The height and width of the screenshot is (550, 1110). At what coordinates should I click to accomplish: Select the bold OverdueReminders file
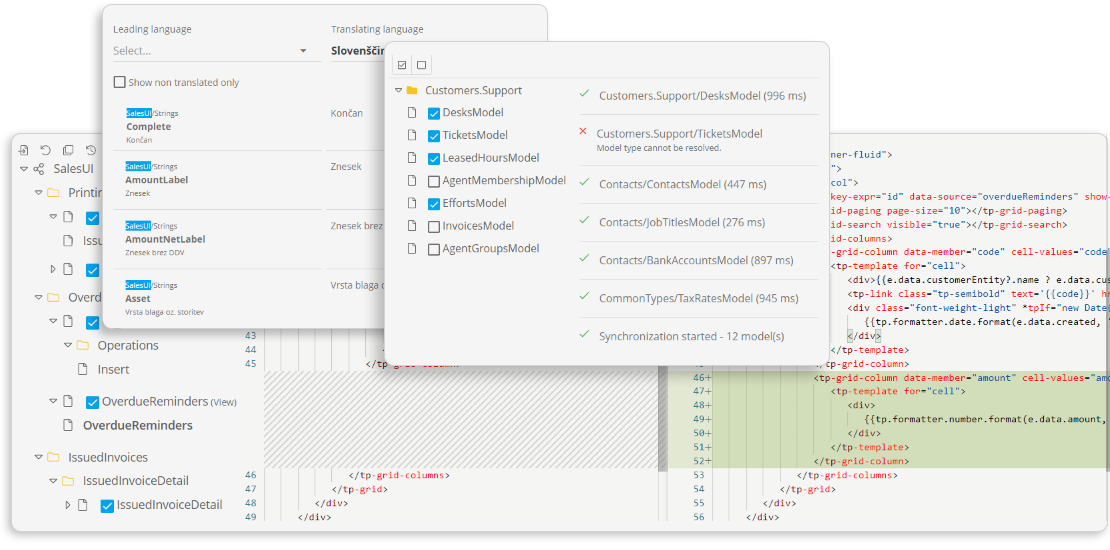(x=137, y=426)
